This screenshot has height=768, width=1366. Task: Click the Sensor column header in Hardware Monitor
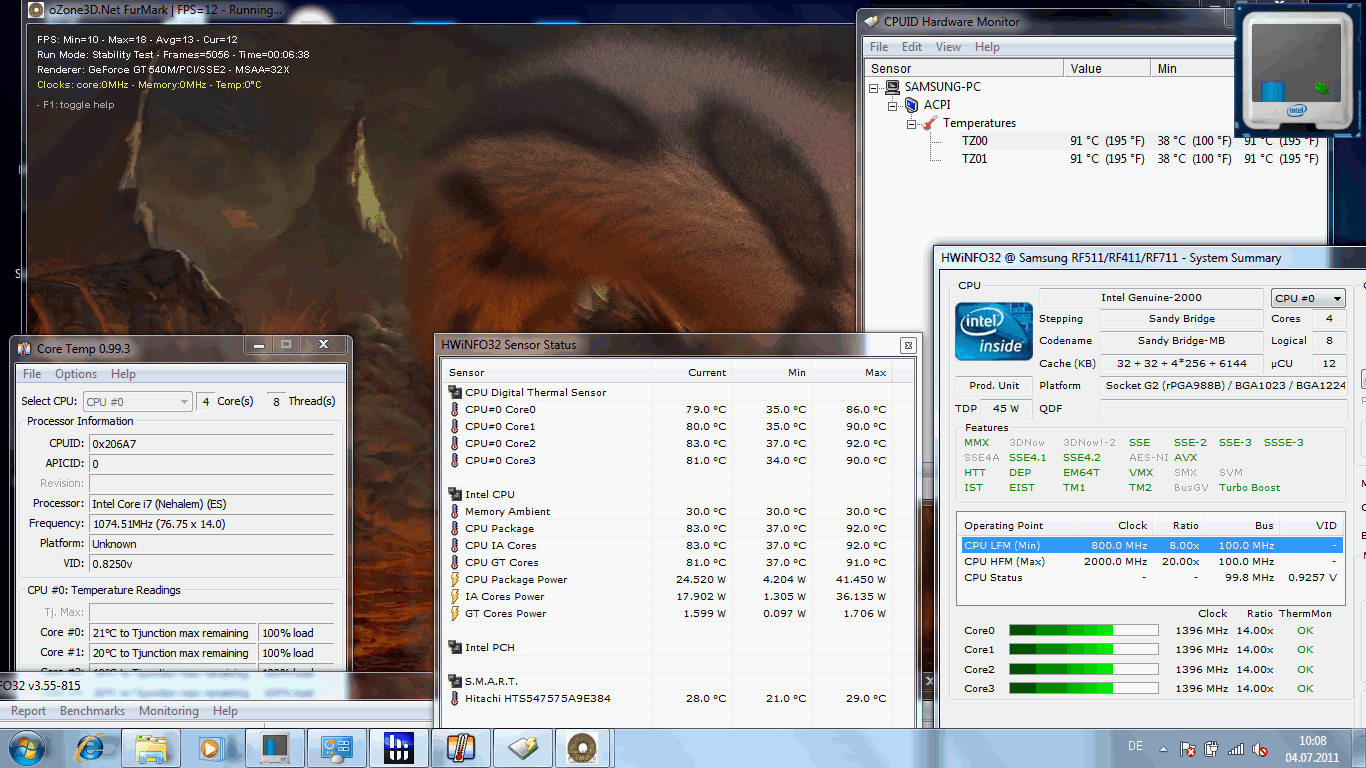(x=964, y=68)
